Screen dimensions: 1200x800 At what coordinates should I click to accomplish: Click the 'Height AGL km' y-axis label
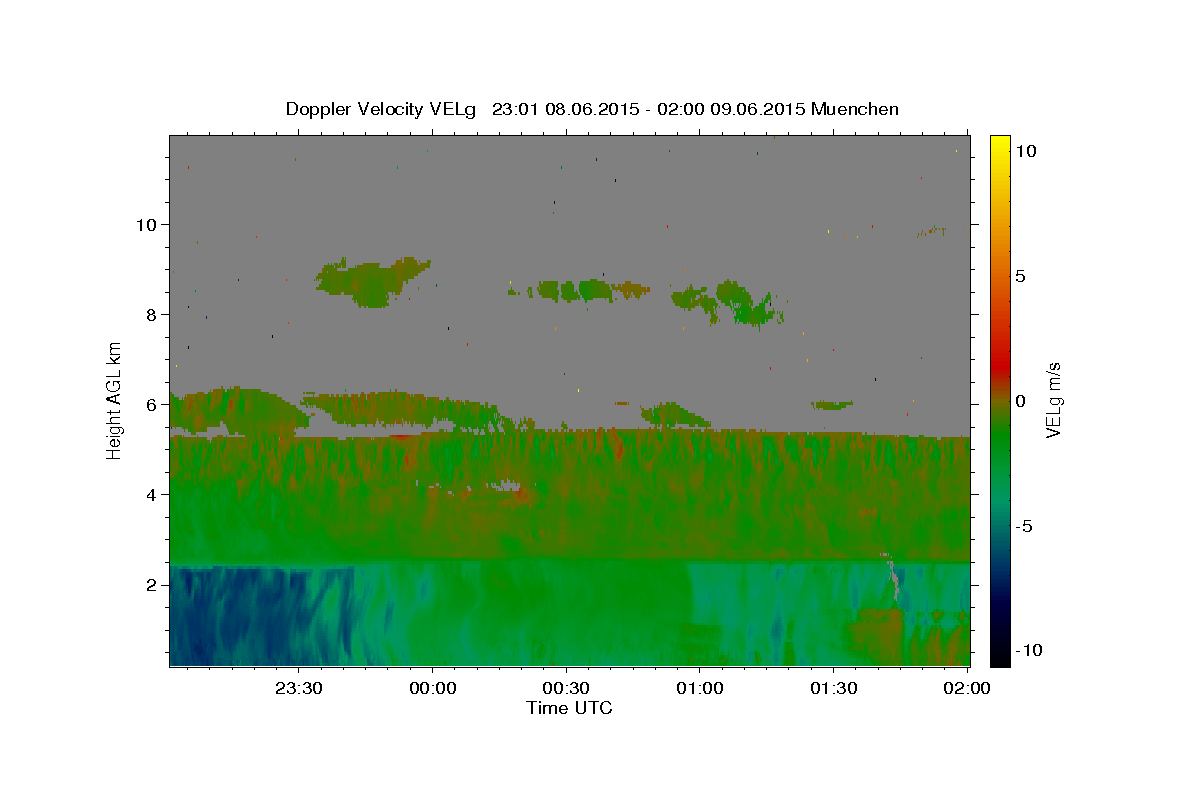pos(114,400)
